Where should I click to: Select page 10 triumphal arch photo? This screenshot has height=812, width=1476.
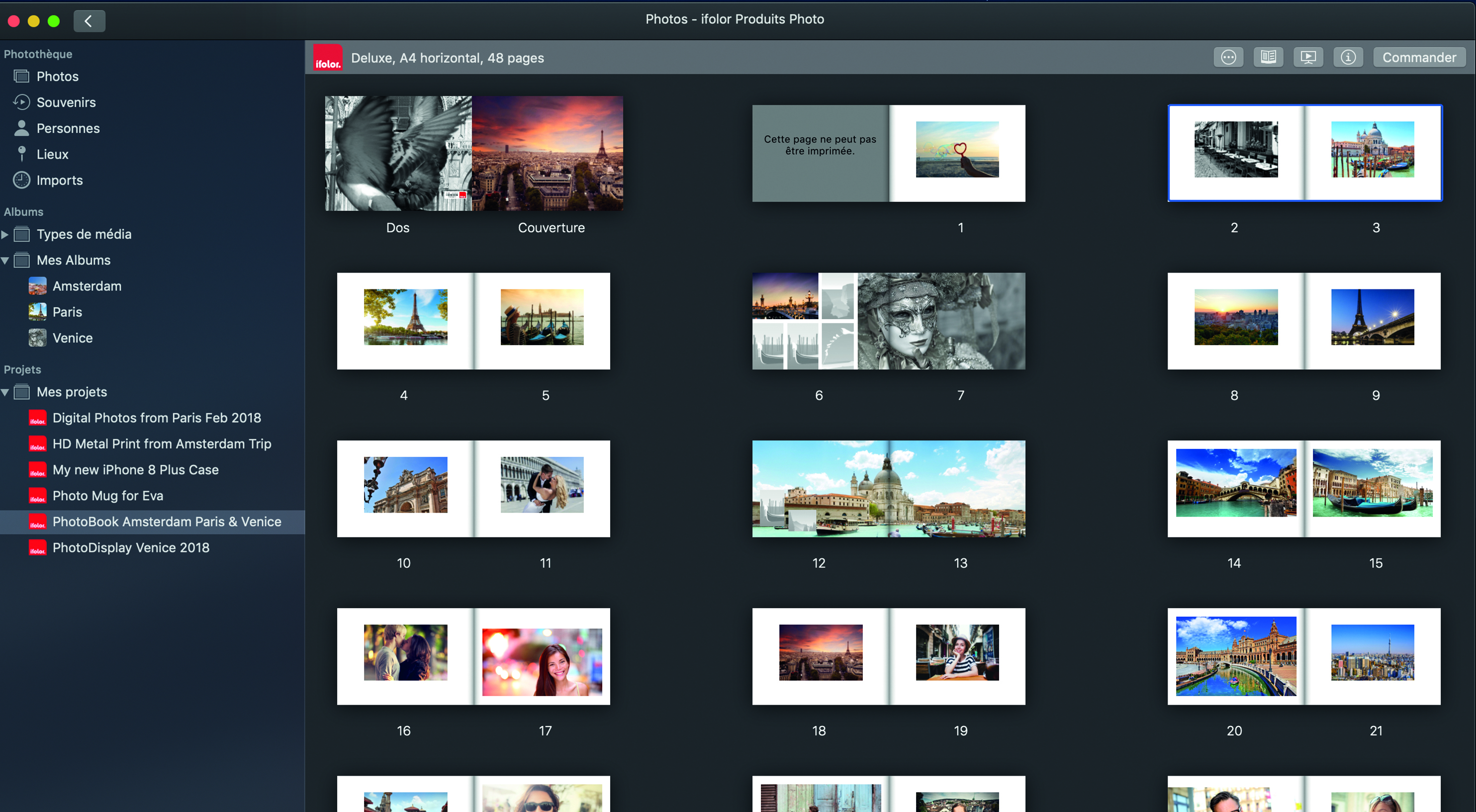tap(406, 485)
